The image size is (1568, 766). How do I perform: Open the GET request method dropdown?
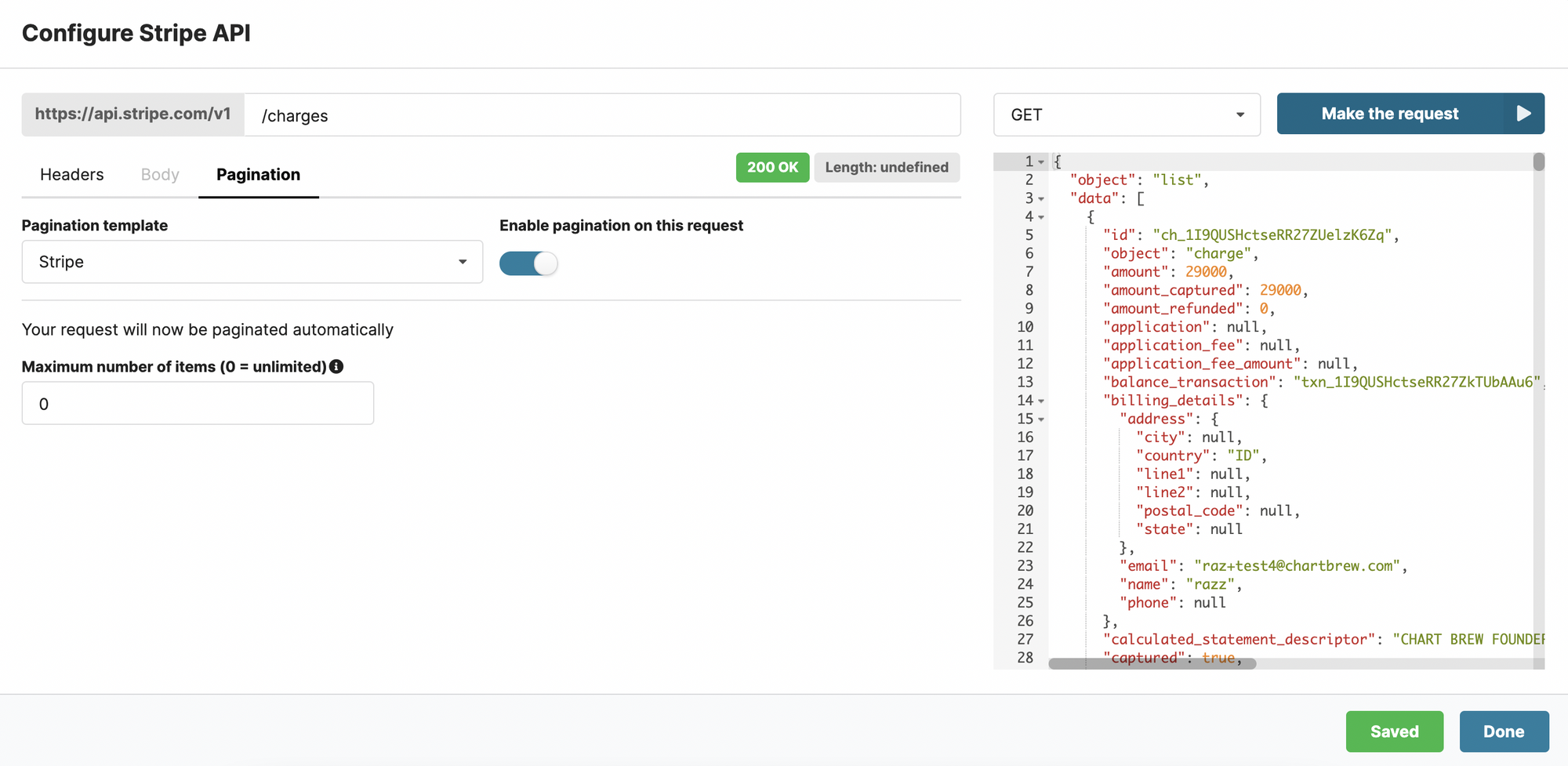(1126, 114)
